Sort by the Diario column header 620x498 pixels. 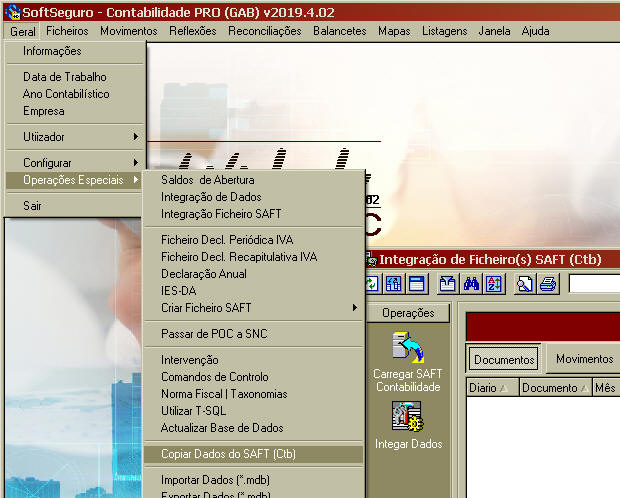(x=493, y=388)
